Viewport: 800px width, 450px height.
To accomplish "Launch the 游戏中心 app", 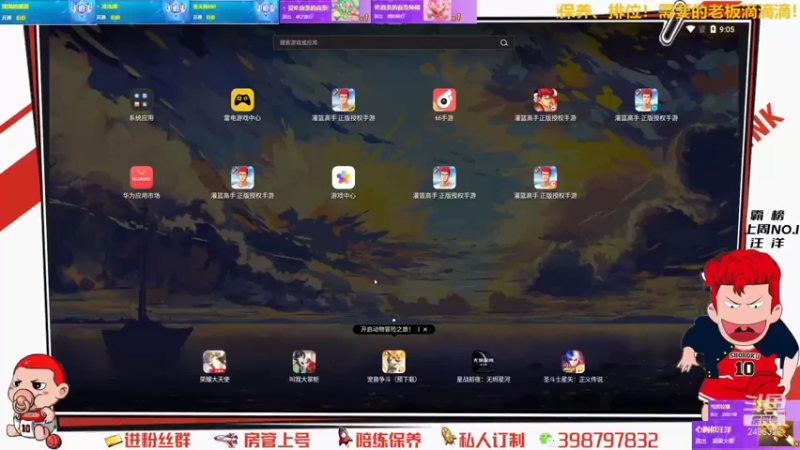I will 343,178.
